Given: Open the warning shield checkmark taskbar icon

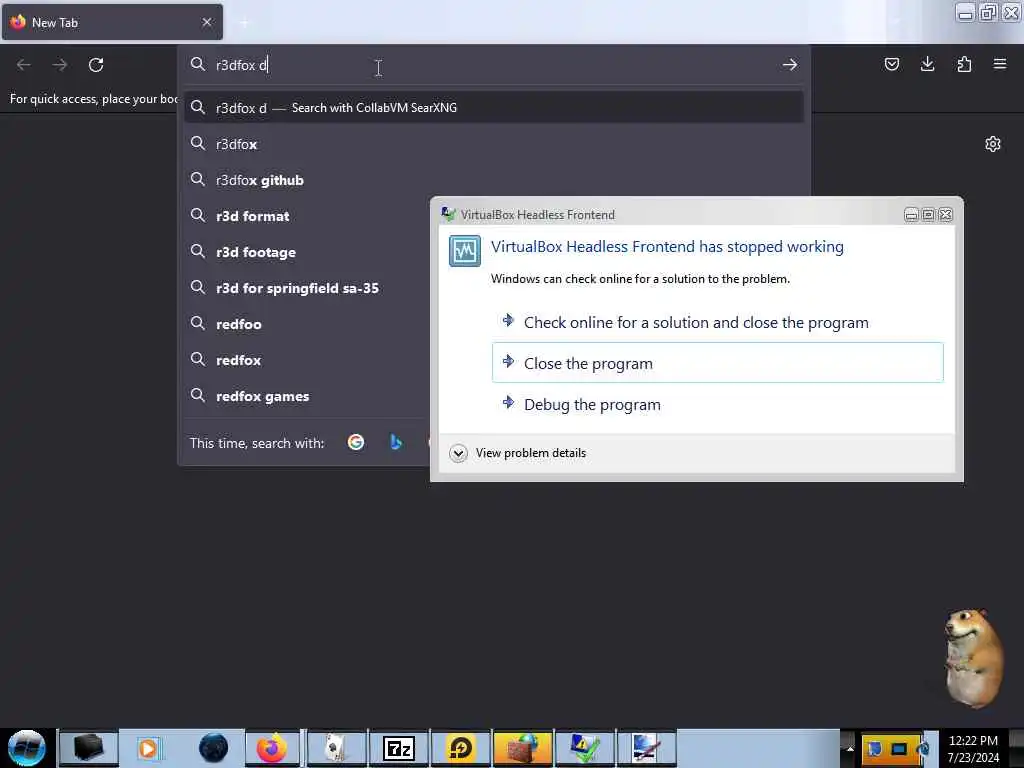Looking at the screenshot, I should [x=584, y=748].
